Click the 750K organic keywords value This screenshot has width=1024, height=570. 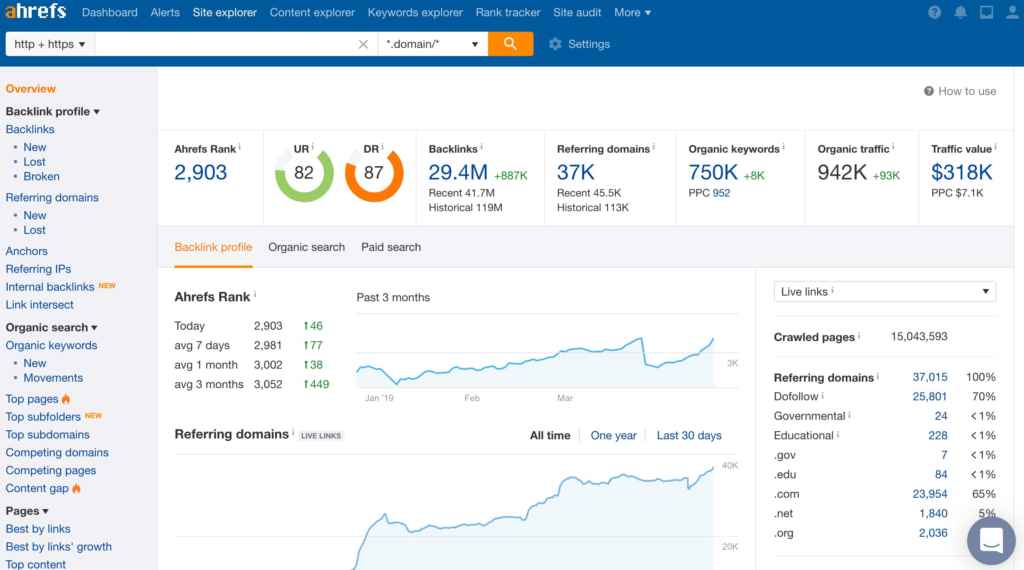pyautogui.click(x=712, y=172)
